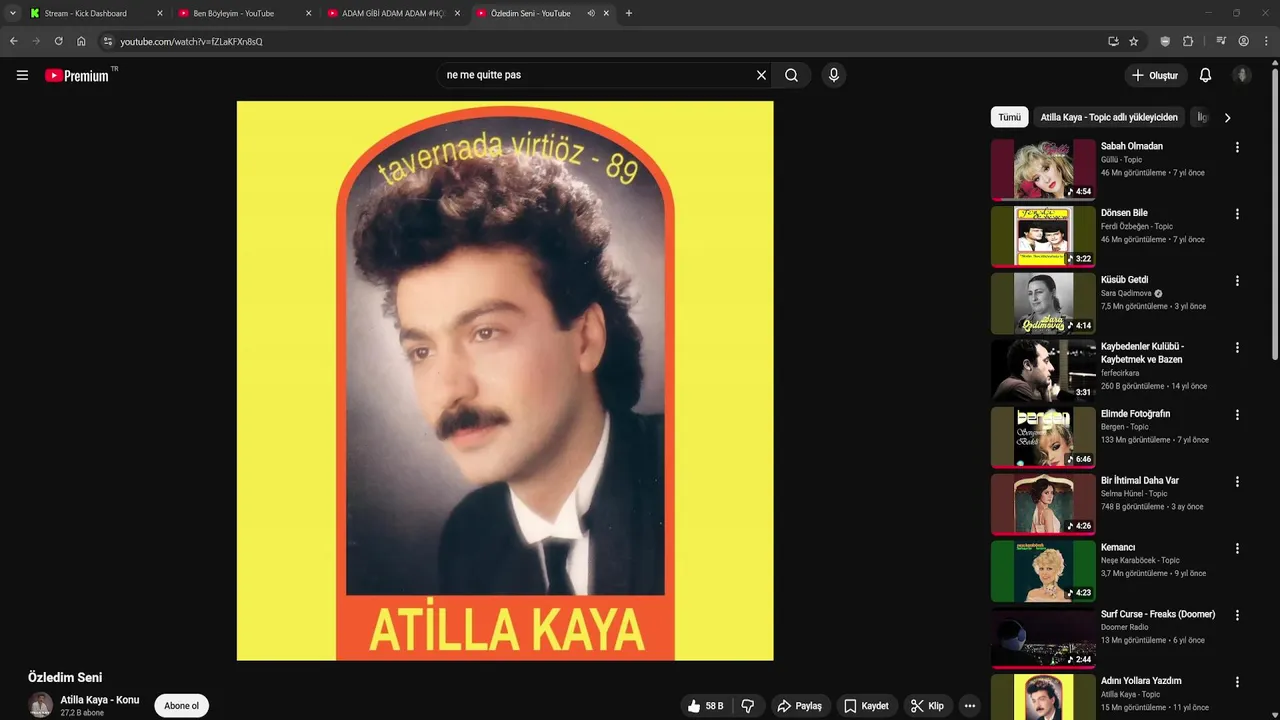Open Surf Curse - Freaks (Doomer) title

coord(1158,614)
